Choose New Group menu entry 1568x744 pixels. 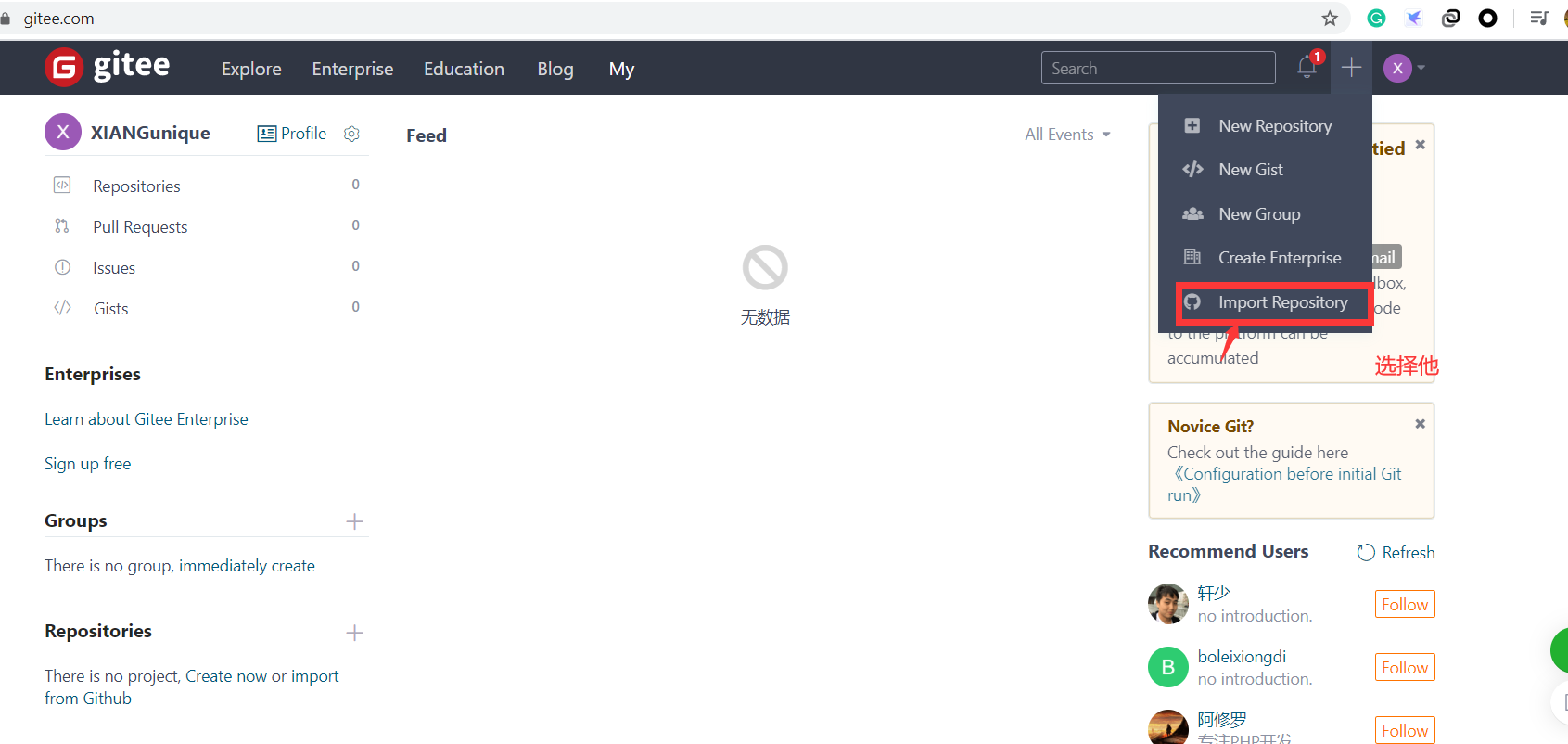coord(1265,214)
